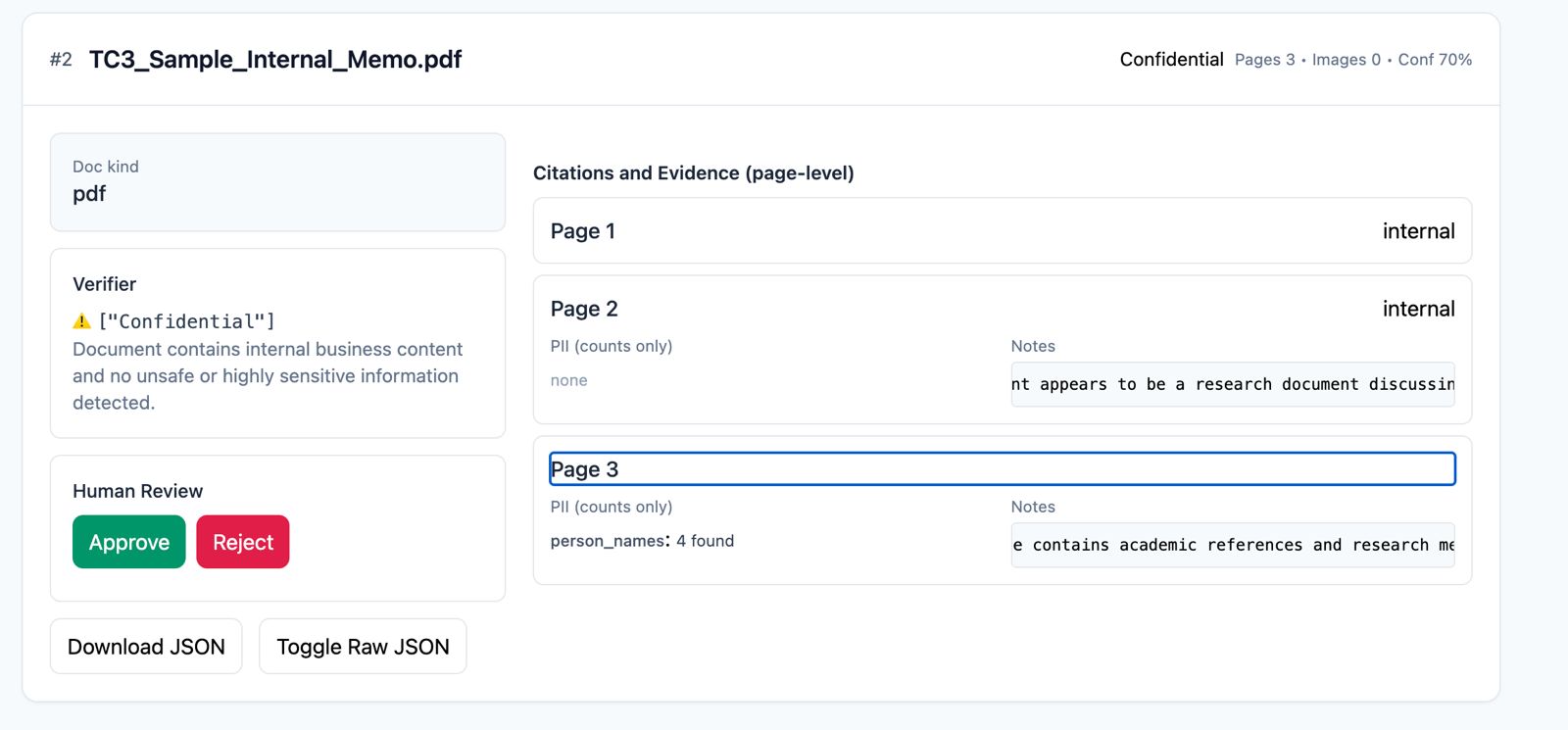Viewport: 1568px width, 730px height.
Task: Click the Conf 70% confidence indicator
Action: coord(1435,60)
